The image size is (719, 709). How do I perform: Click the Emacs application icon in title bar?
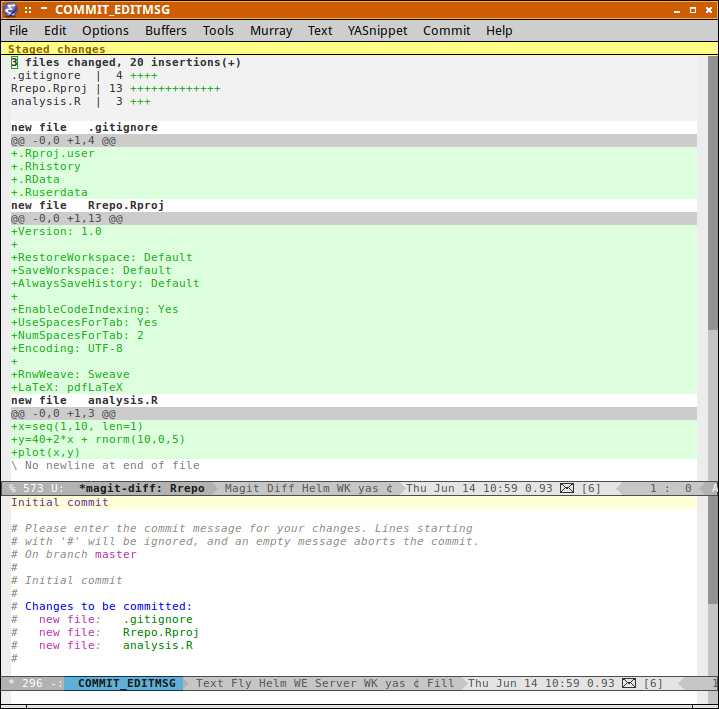10,9
